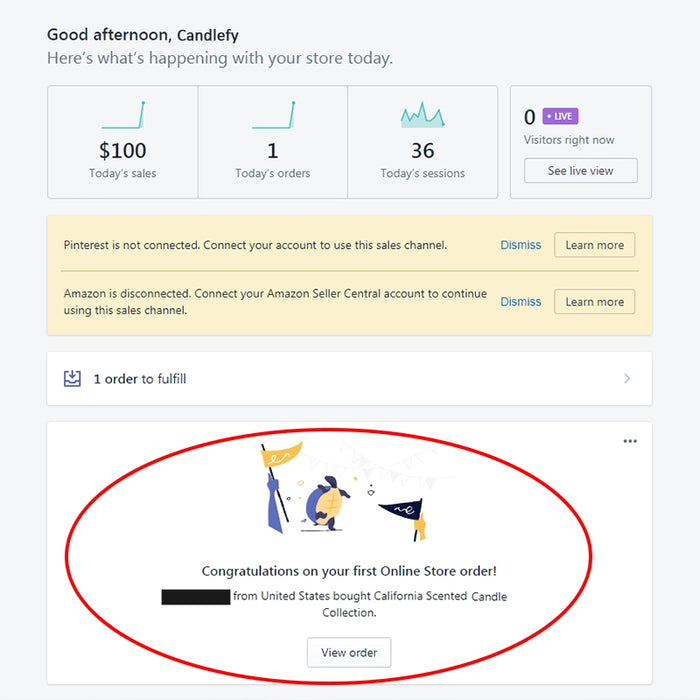Click the Today's orders sparkline chart icon

[273, 115]
